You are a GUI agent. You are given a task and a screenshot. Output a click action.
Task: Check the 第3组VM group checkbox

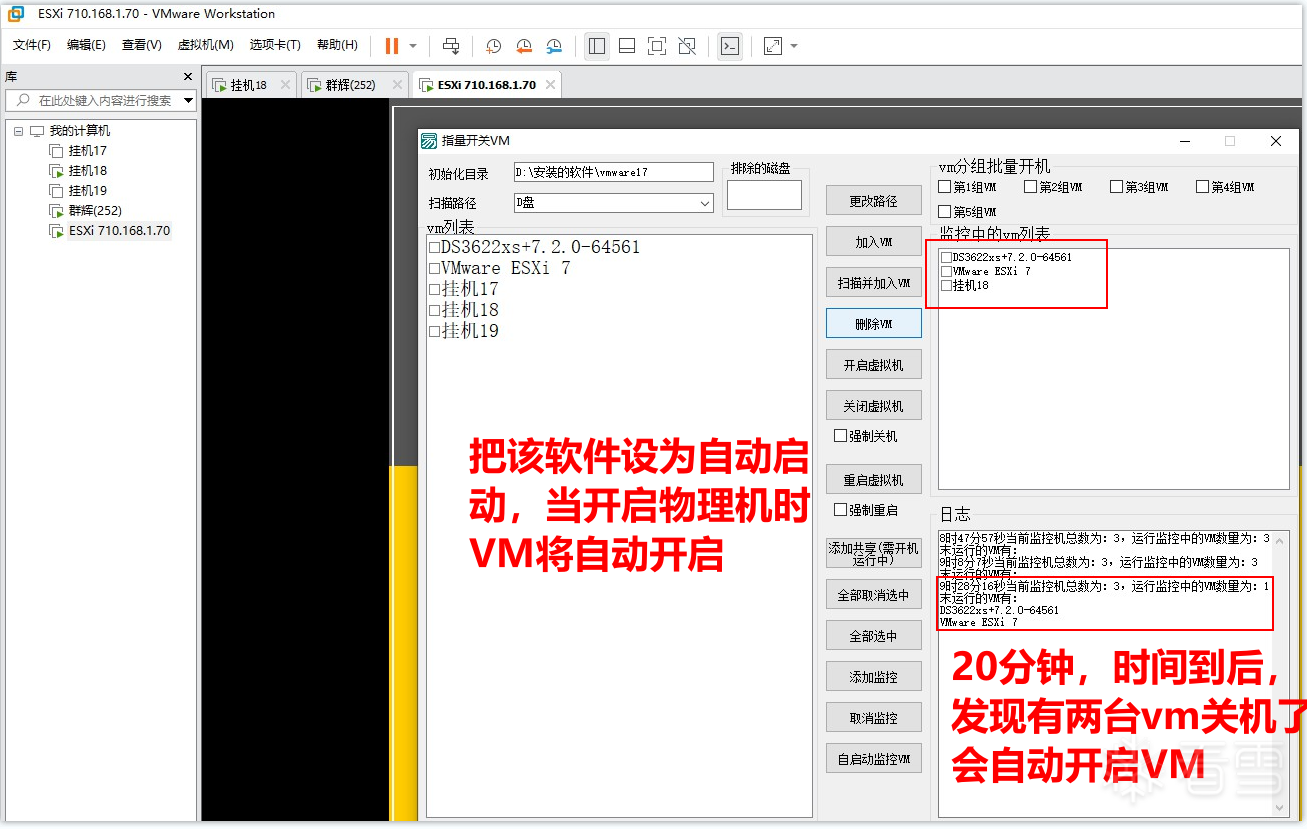click(x=1117, y=187)
